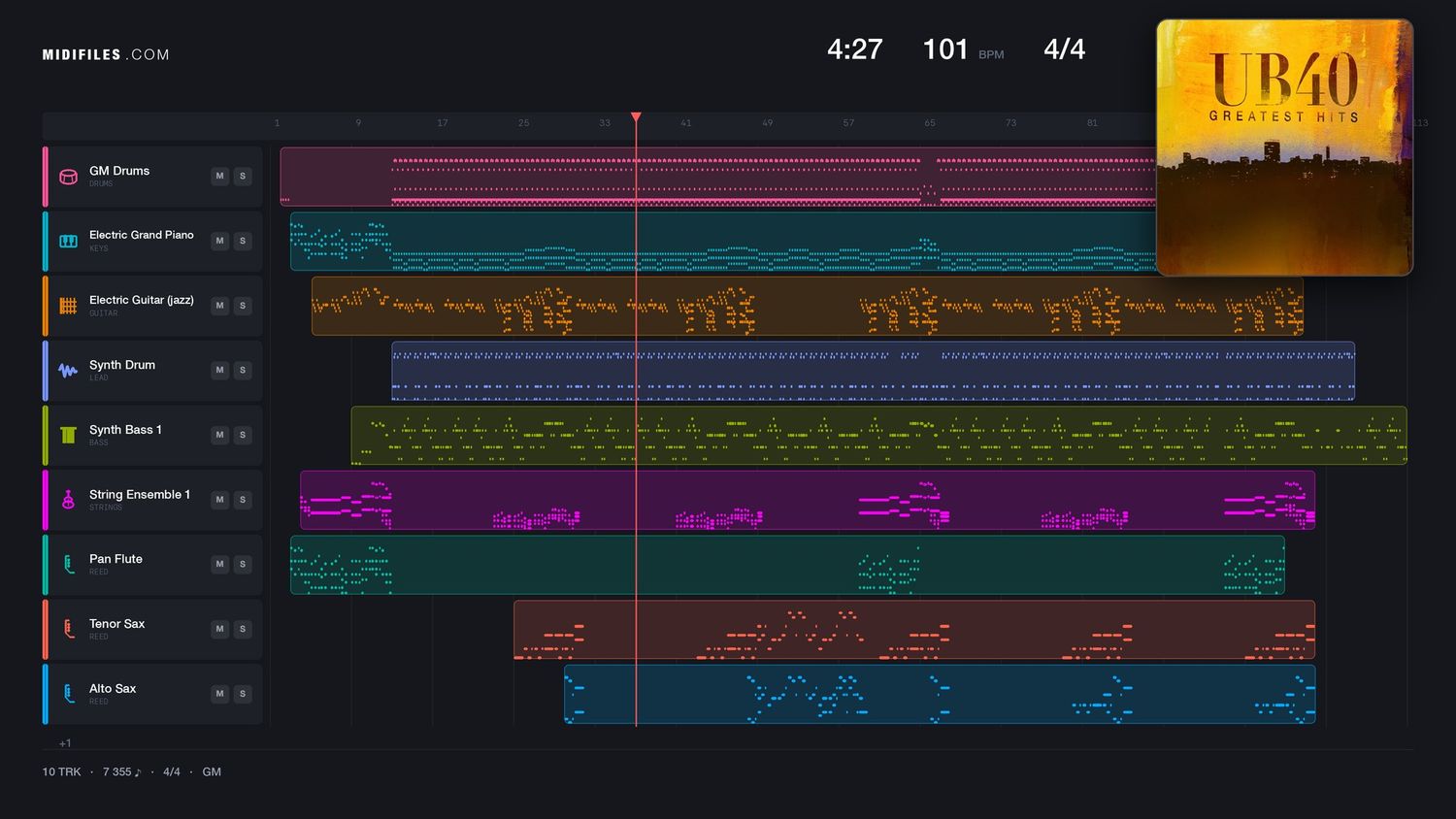Select the Synth Drum MIDI clip
This screenshot has height=819, width=1456.
(873, 371)
